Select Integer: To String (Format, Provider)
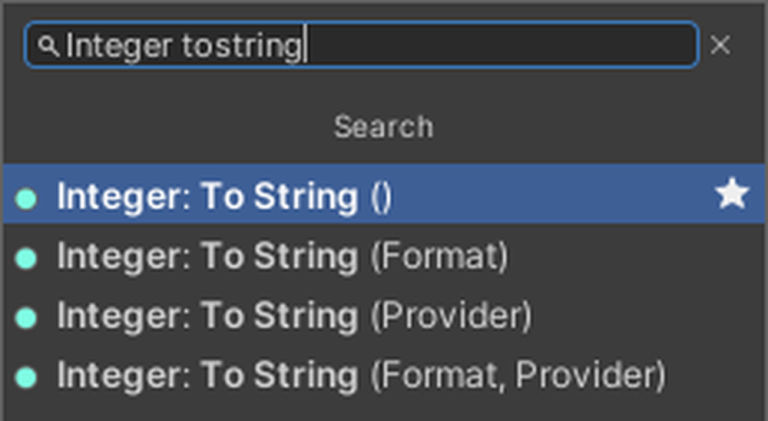Viewport: 768px width, 421px height. (x=206, y=376)
